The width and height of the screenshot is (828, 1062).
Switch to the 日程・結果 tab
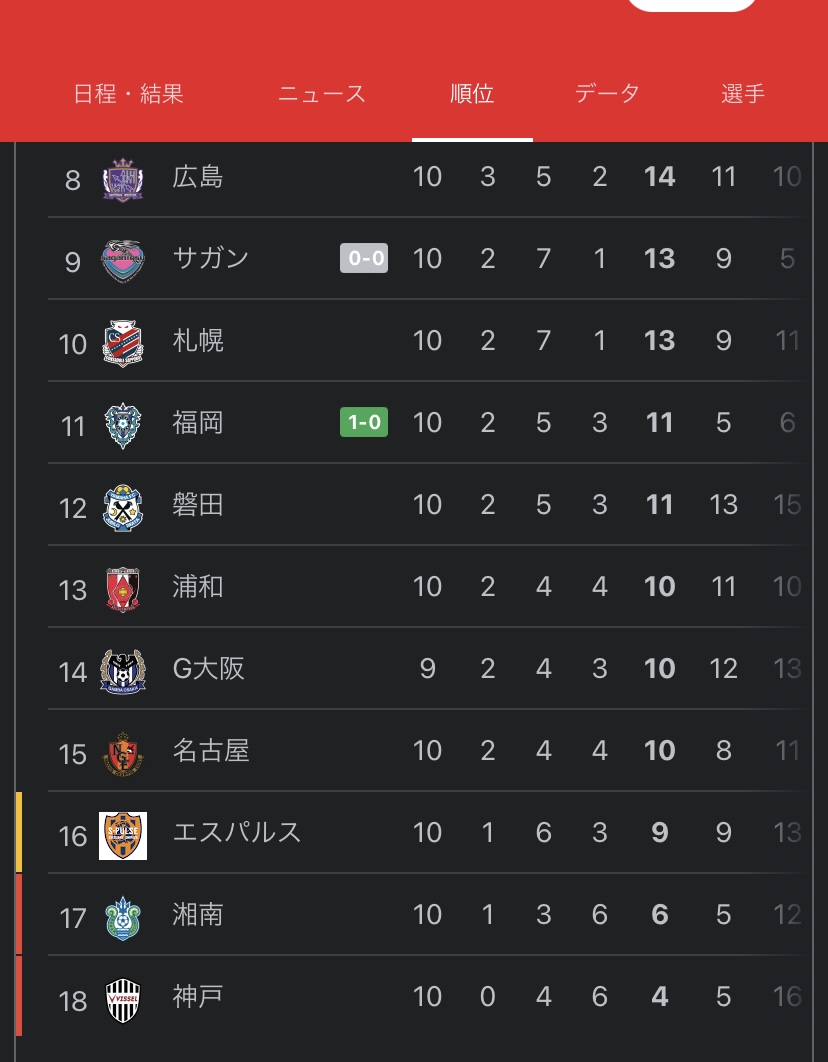(x=128, y=95)
